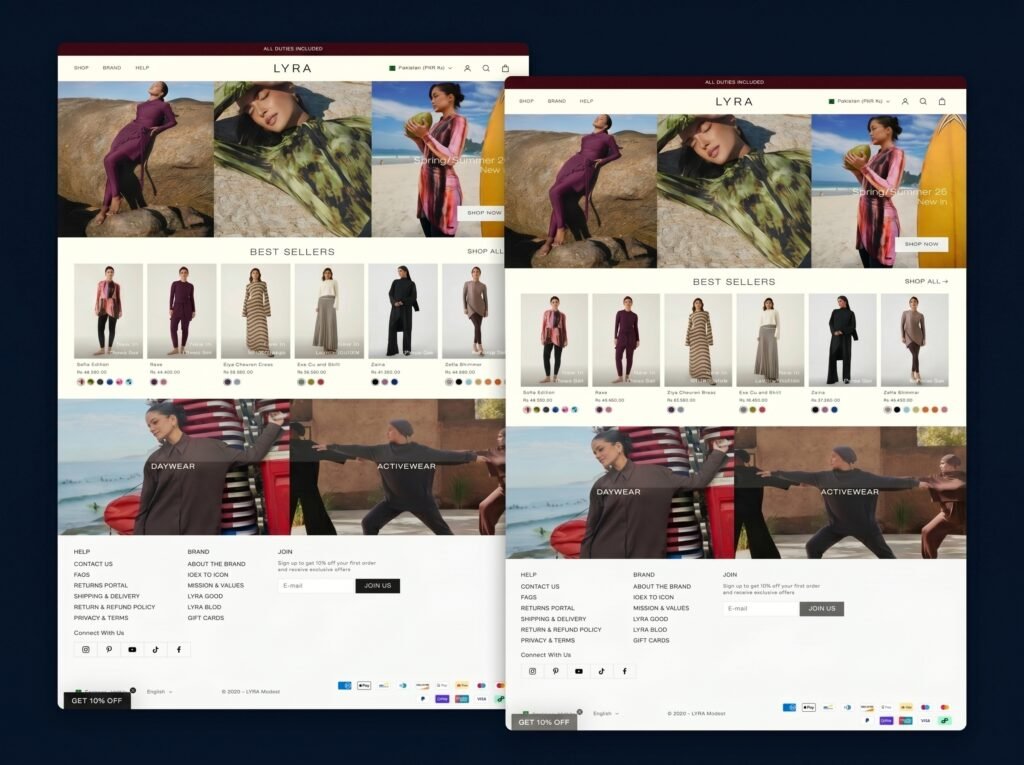Visit Instagram from the right page footer
The height and width of the screenshot is (765, 1024).
pyautogui.click(x=532, y=671)
